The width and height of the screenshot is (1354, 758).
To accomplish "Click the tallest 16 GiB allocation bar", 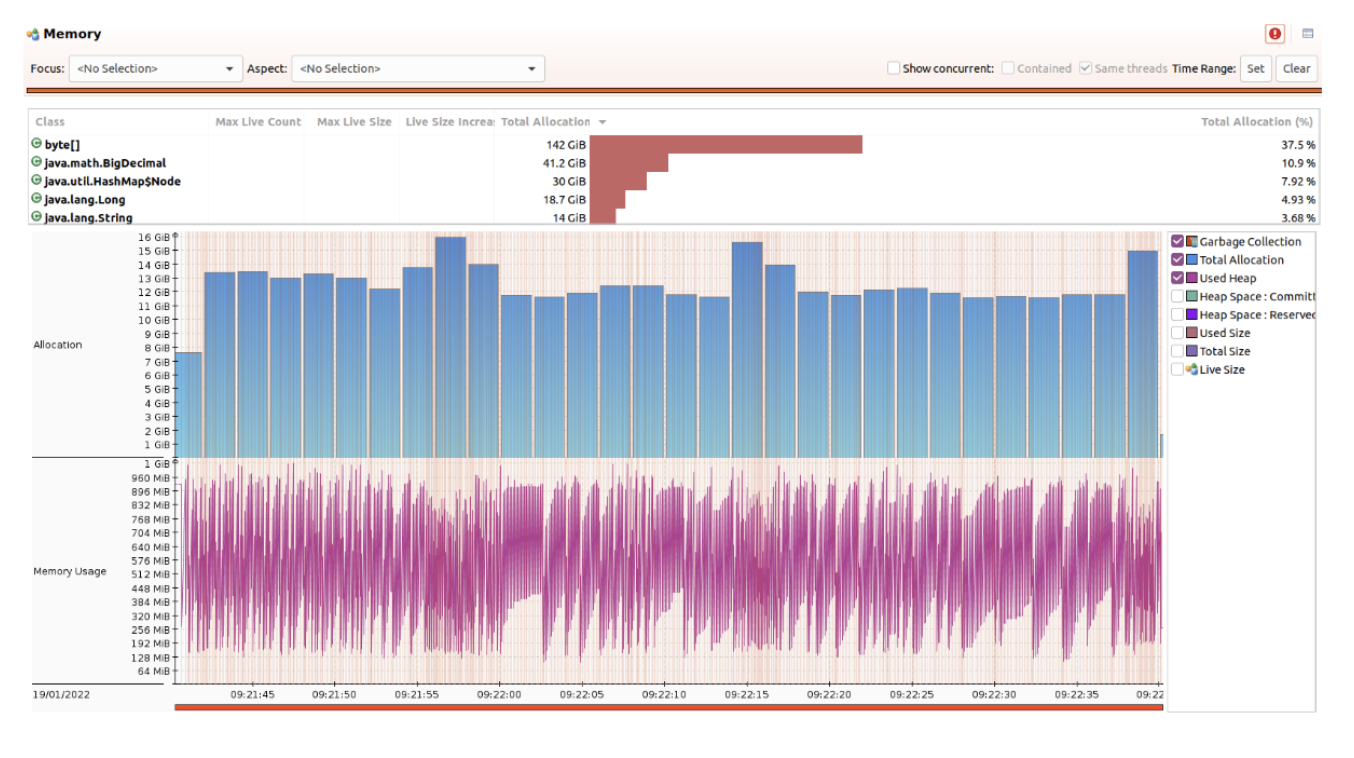I will click(451, 347).
